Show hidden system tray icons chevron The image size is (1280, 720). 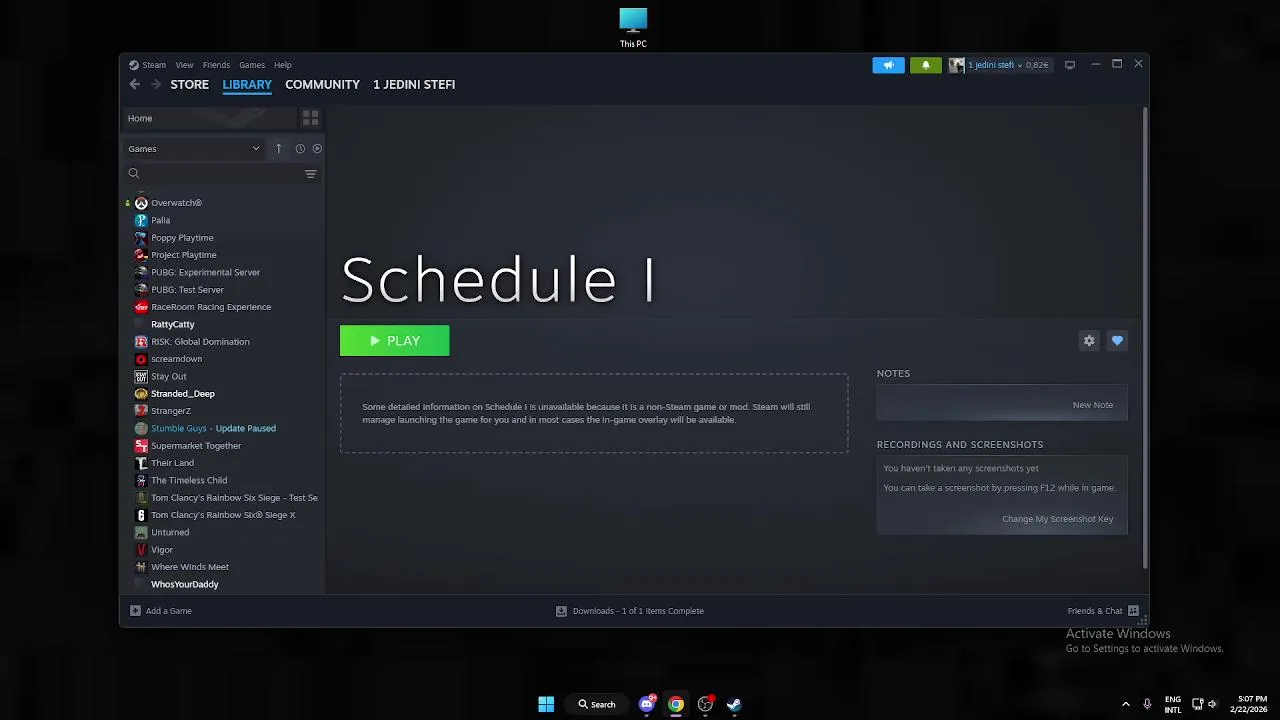point(1126,704)
